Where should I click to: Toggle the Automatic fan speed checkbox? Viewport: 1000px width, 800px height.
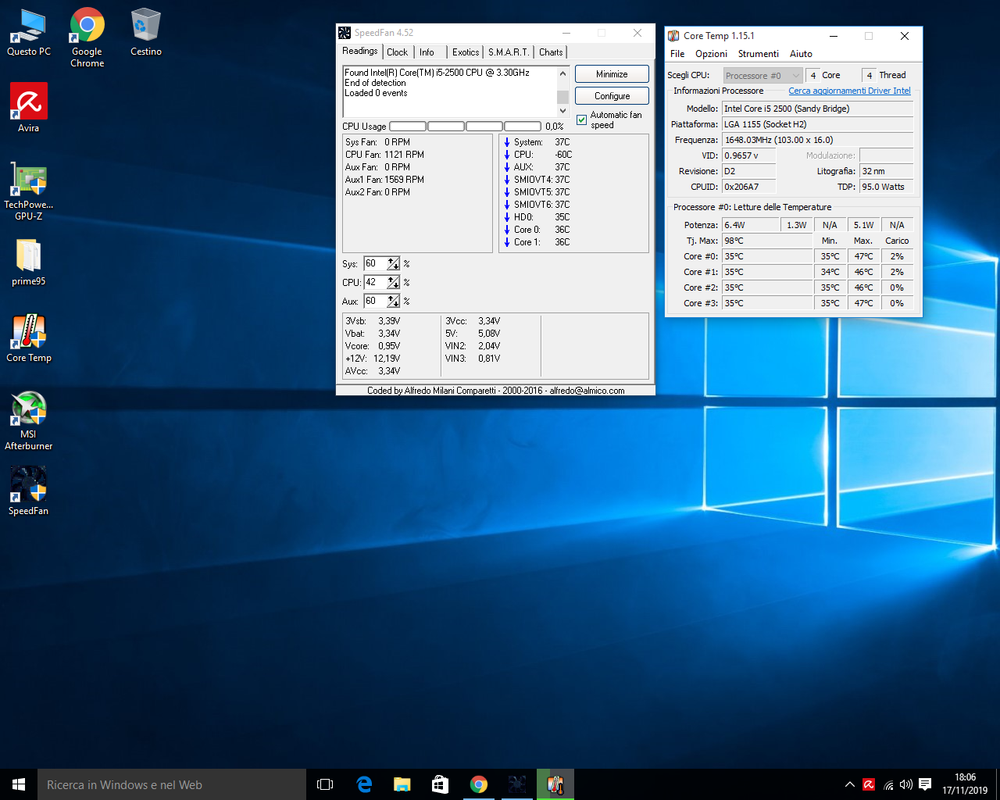[x=581, y=120]
